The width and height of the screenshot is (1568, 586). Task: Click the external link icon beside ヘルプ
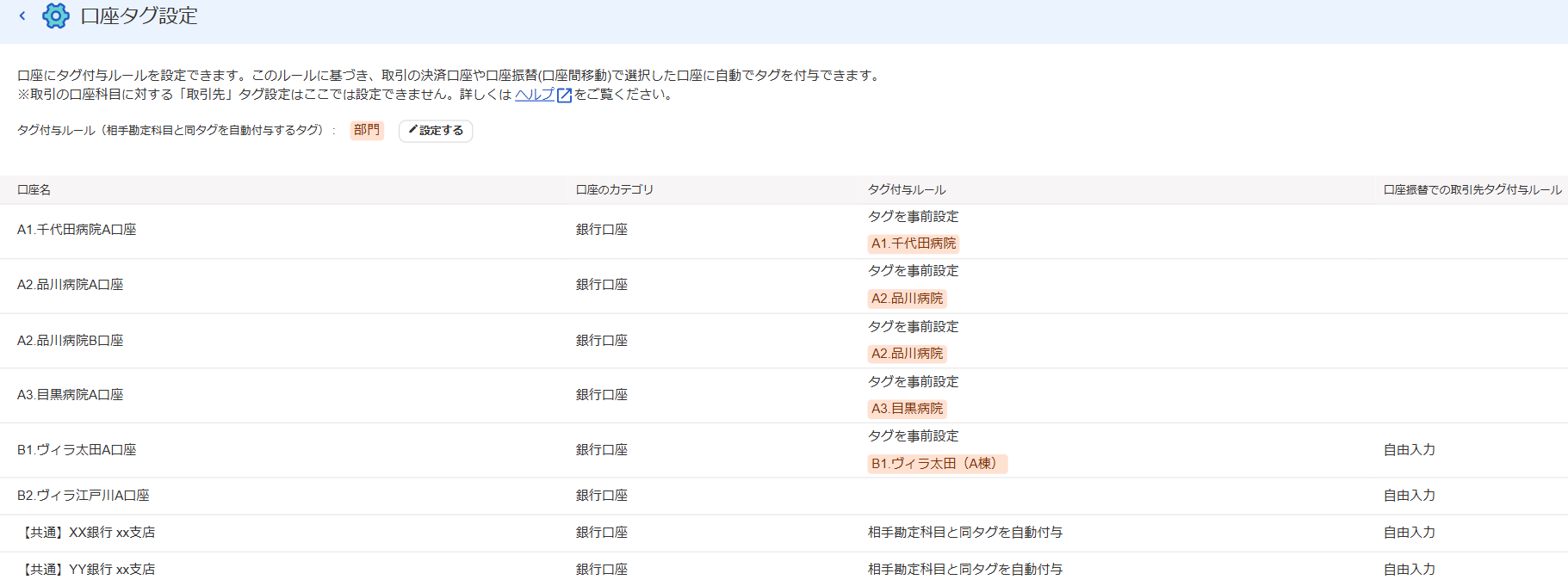tap(565, 95)
